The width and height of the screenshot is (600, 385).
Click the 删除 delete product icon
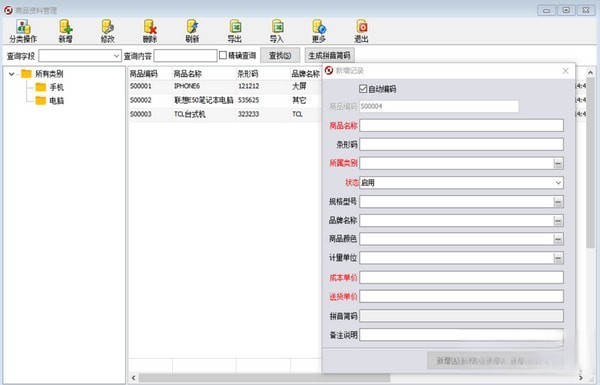coord(150,31)
